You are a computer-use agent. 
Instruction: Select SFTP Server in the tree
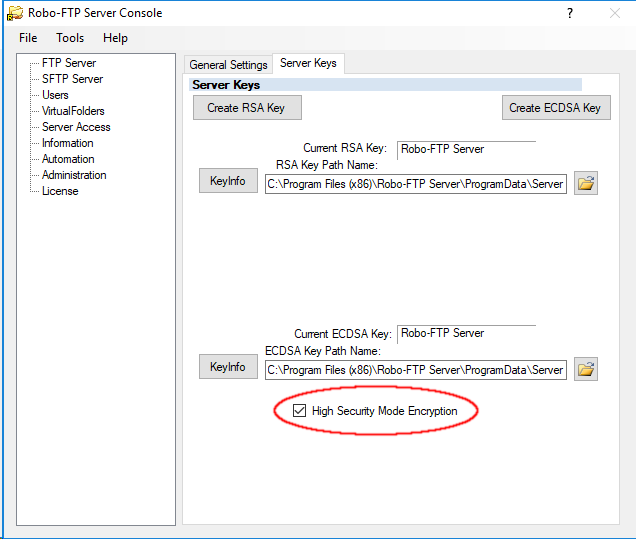(73, 79)
